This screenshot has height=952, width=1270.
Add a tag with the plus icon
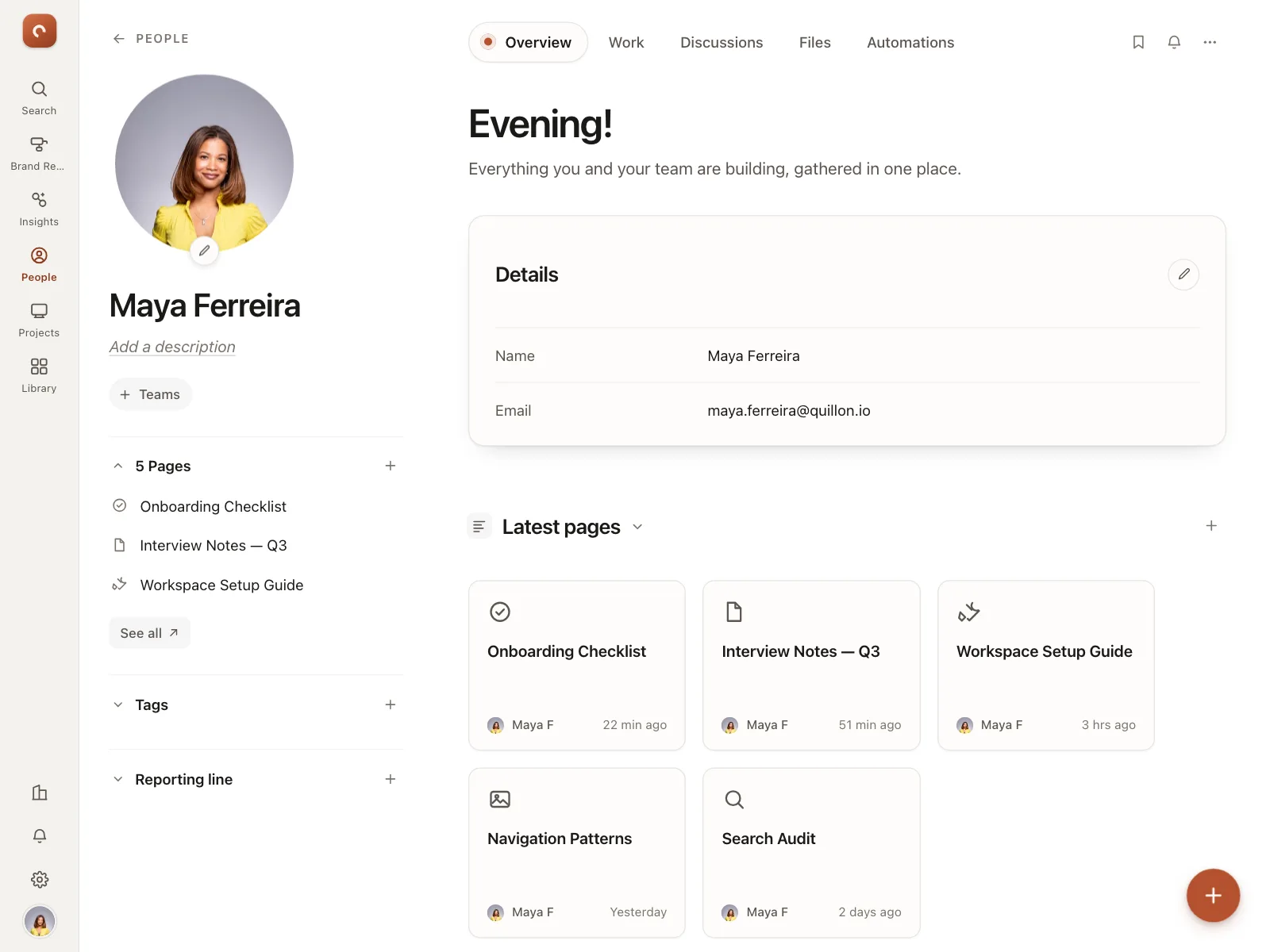click(391, 704)
